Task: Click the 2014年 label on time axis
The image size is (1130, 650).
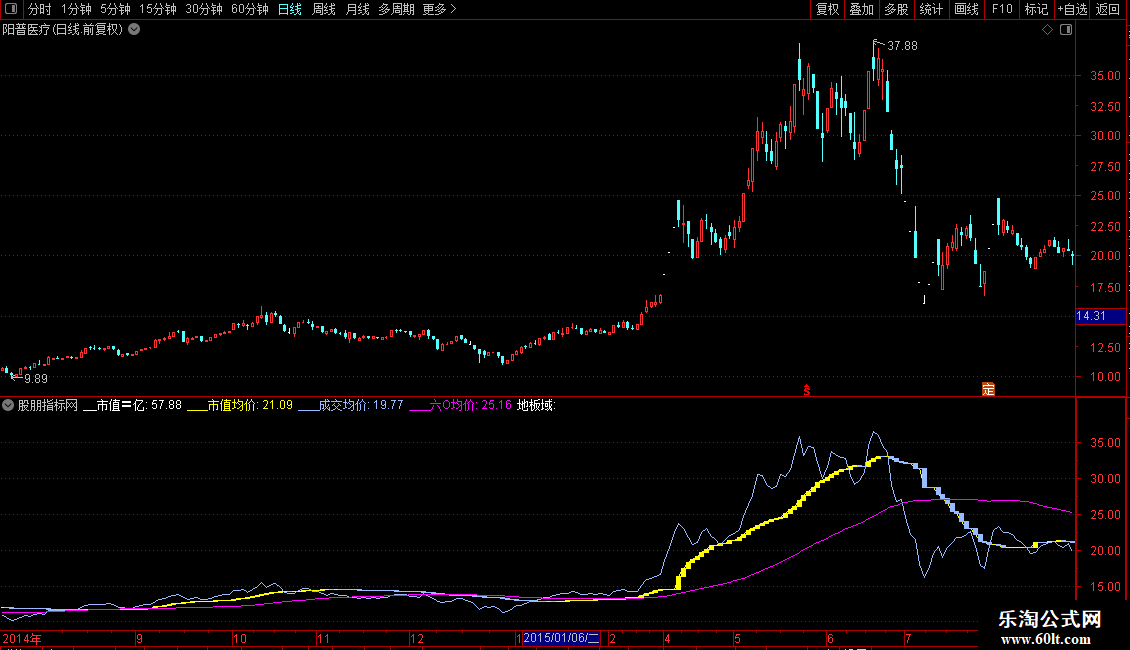Action: coord(22,638)
